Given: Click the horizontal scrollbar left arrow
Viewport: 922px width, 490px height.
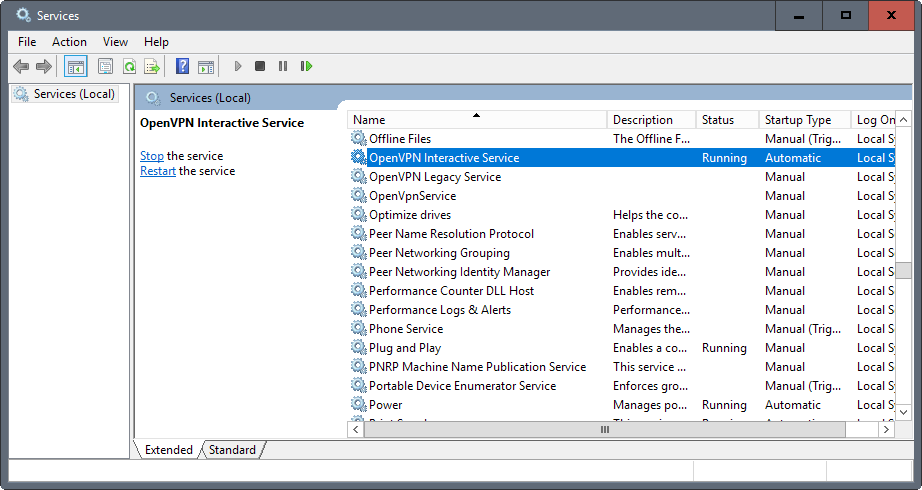Looking at the screenshot, I should point(356,430).
